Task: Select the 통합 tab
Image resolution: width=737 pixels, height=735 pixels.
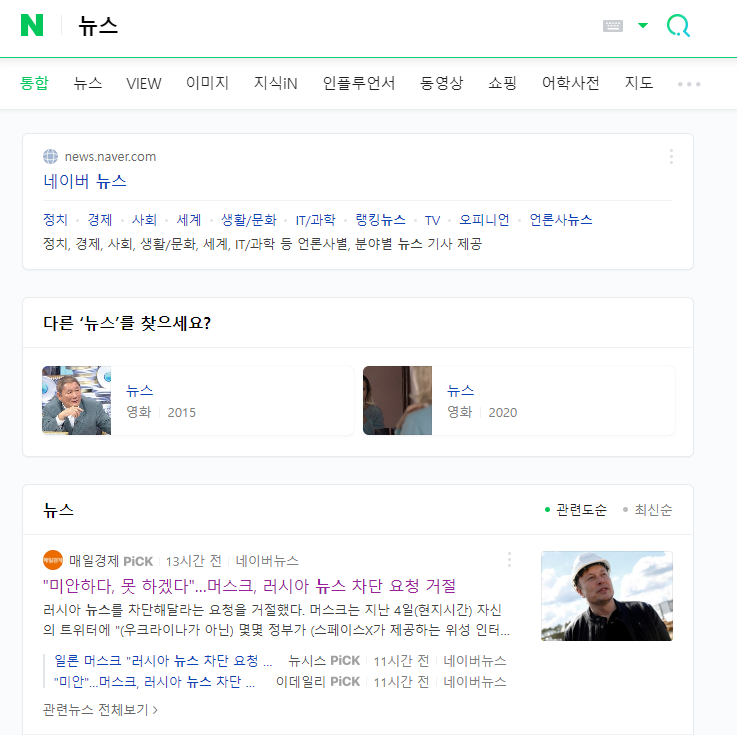Action: (34, 83)
